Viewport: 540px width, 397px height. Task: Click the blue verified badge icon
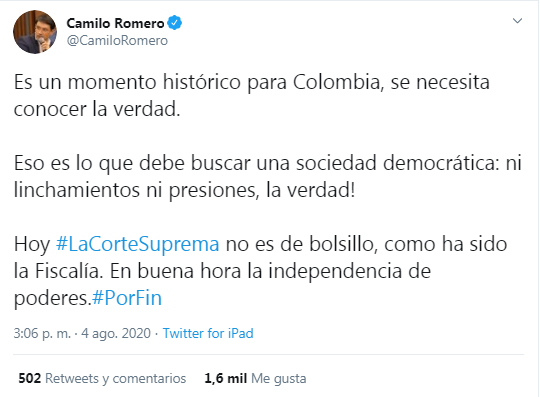pyautogui.click(x=175, y=23)
